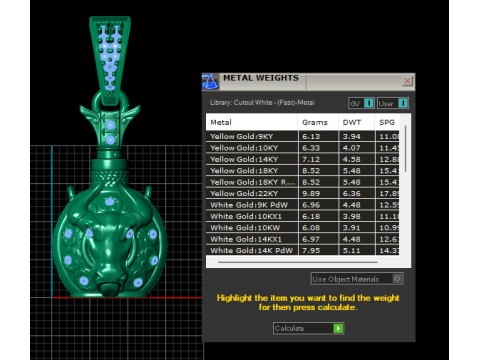
Task: Select the Yellow Gold:22KY row
Action: coord(302,193)
